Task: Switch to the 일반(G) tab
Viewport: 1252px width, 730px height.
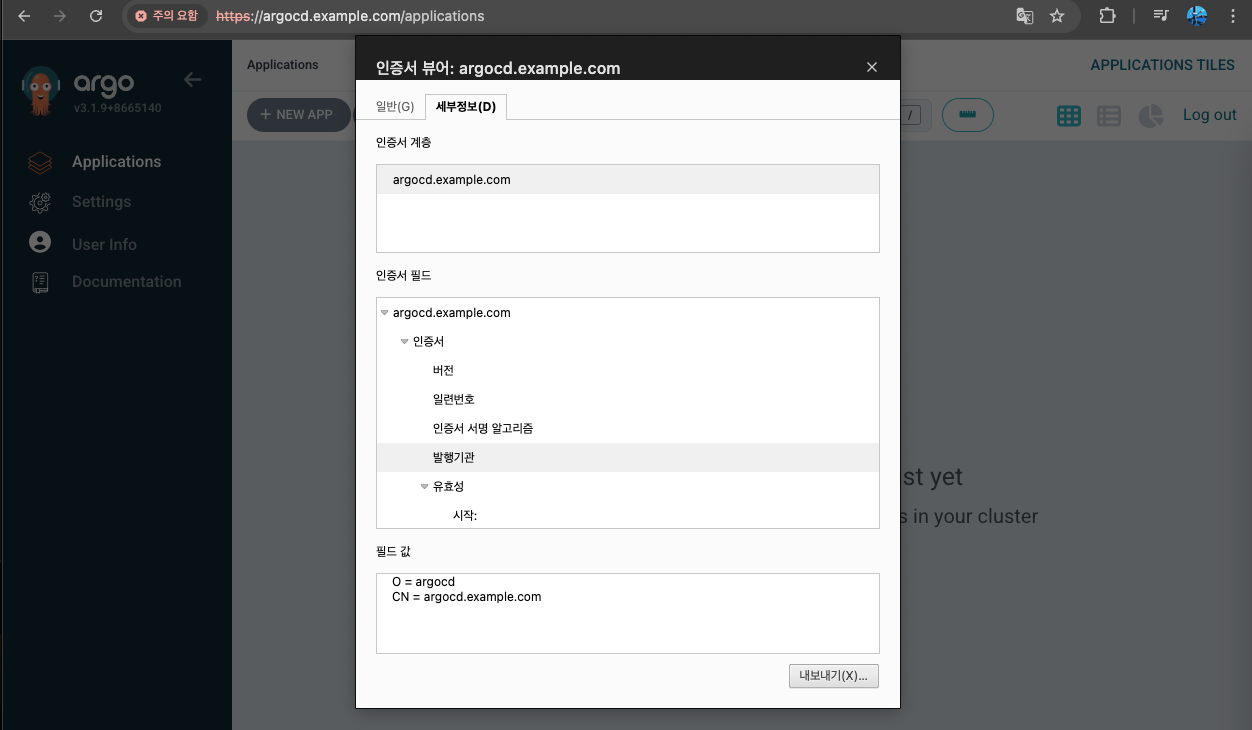Action: pos(395,107)
